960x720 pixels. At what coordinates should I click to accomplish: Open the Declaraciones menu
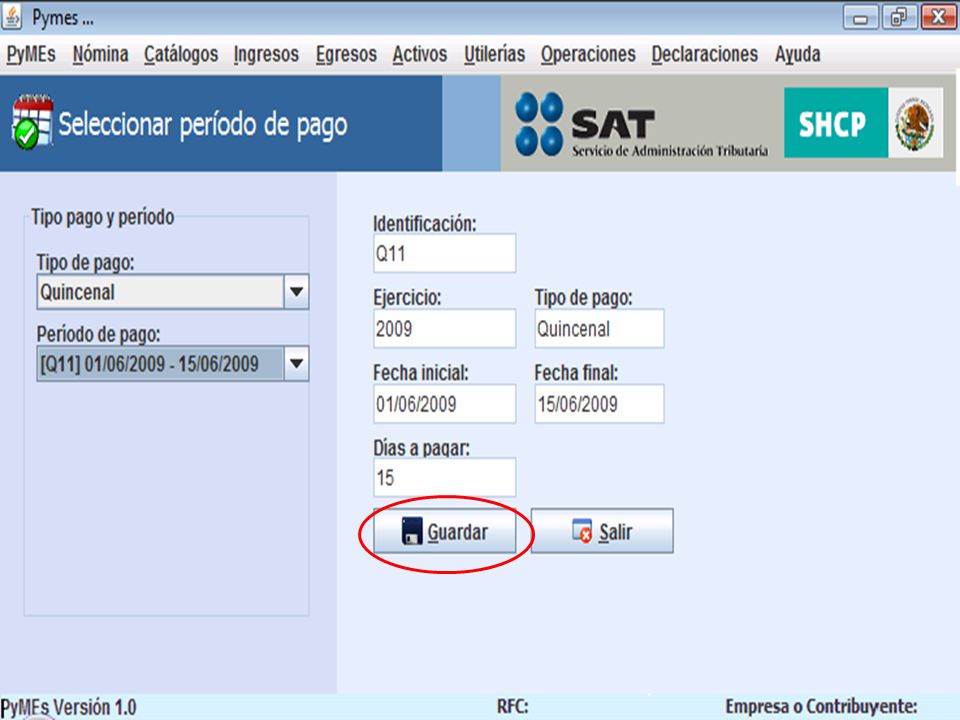point(705,54)
